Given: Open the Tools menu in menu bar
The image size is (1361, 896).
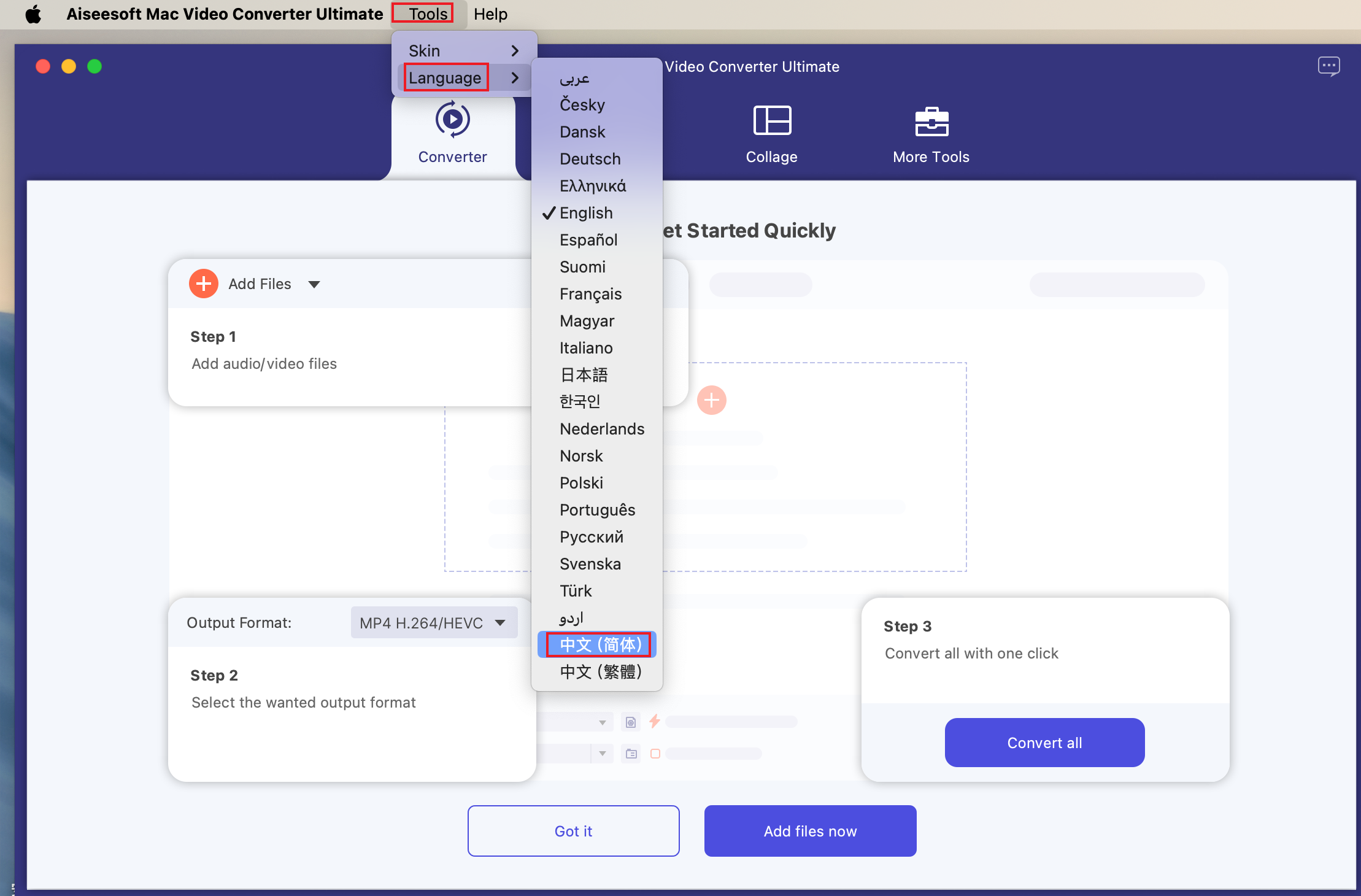Looking at the screenshot, I should pos(428,14).
